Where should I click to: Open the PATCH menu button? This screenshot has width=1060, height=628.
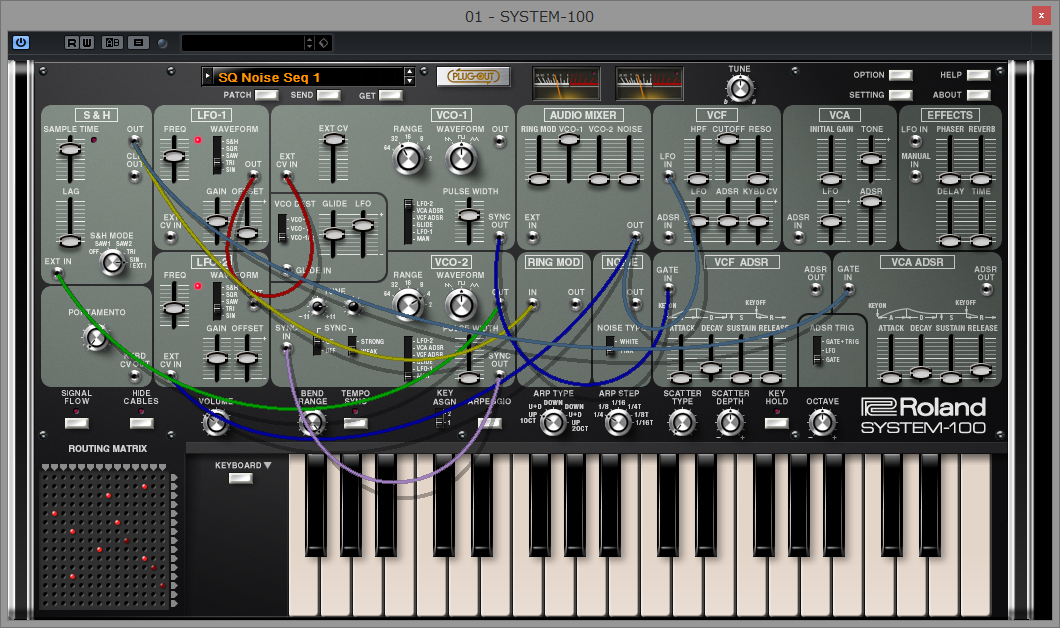pyautogui.click(x=266, y=95)
